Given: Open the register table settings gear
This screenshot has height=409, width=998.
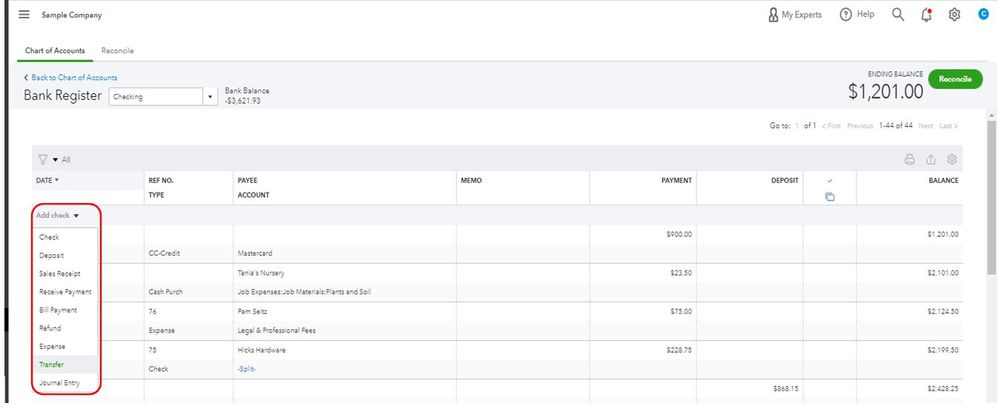Looking at the screenshot, I should coord(952,159).
